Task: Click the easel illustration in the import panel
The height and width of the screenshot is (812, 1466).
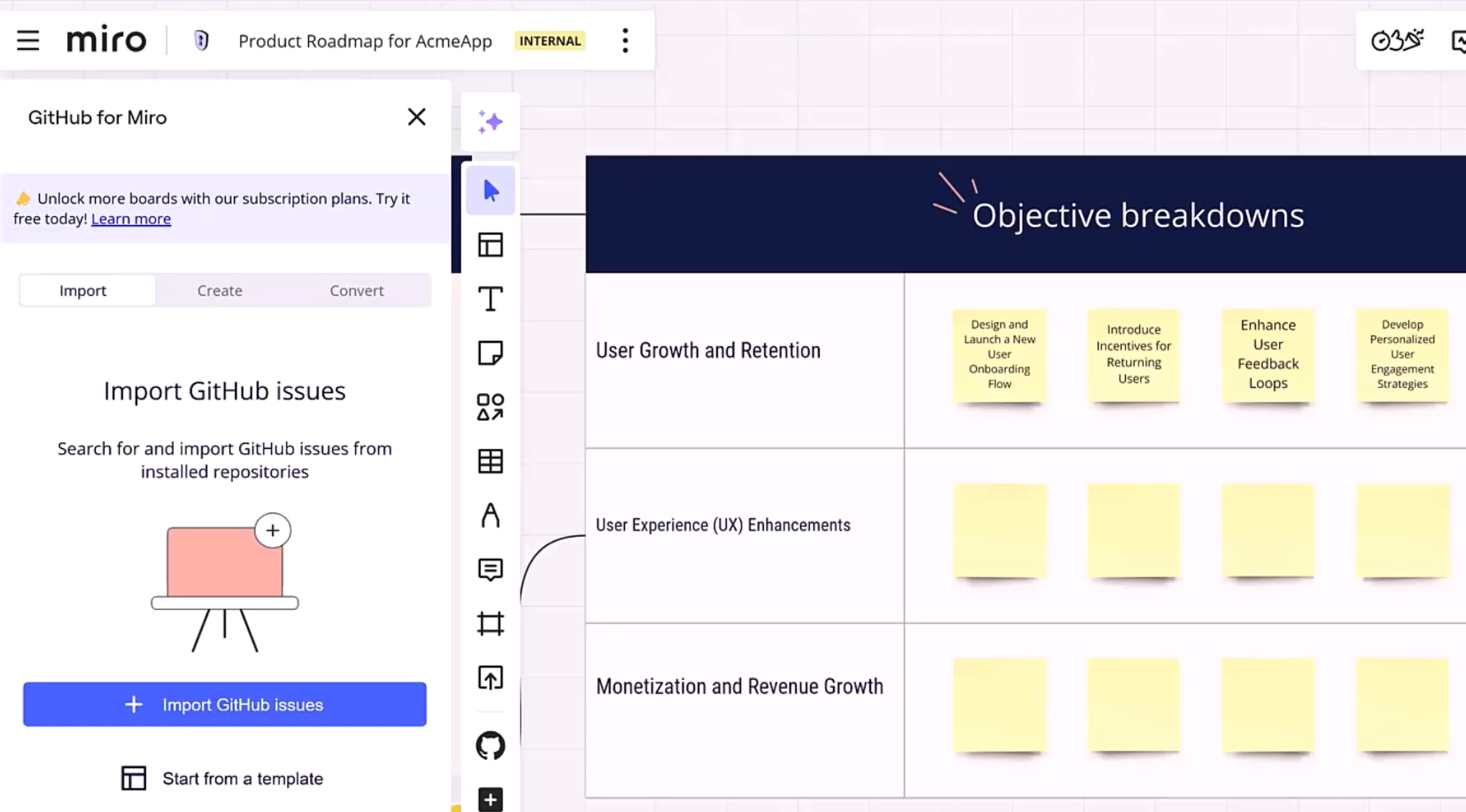Action: click(x=224, y=583)
